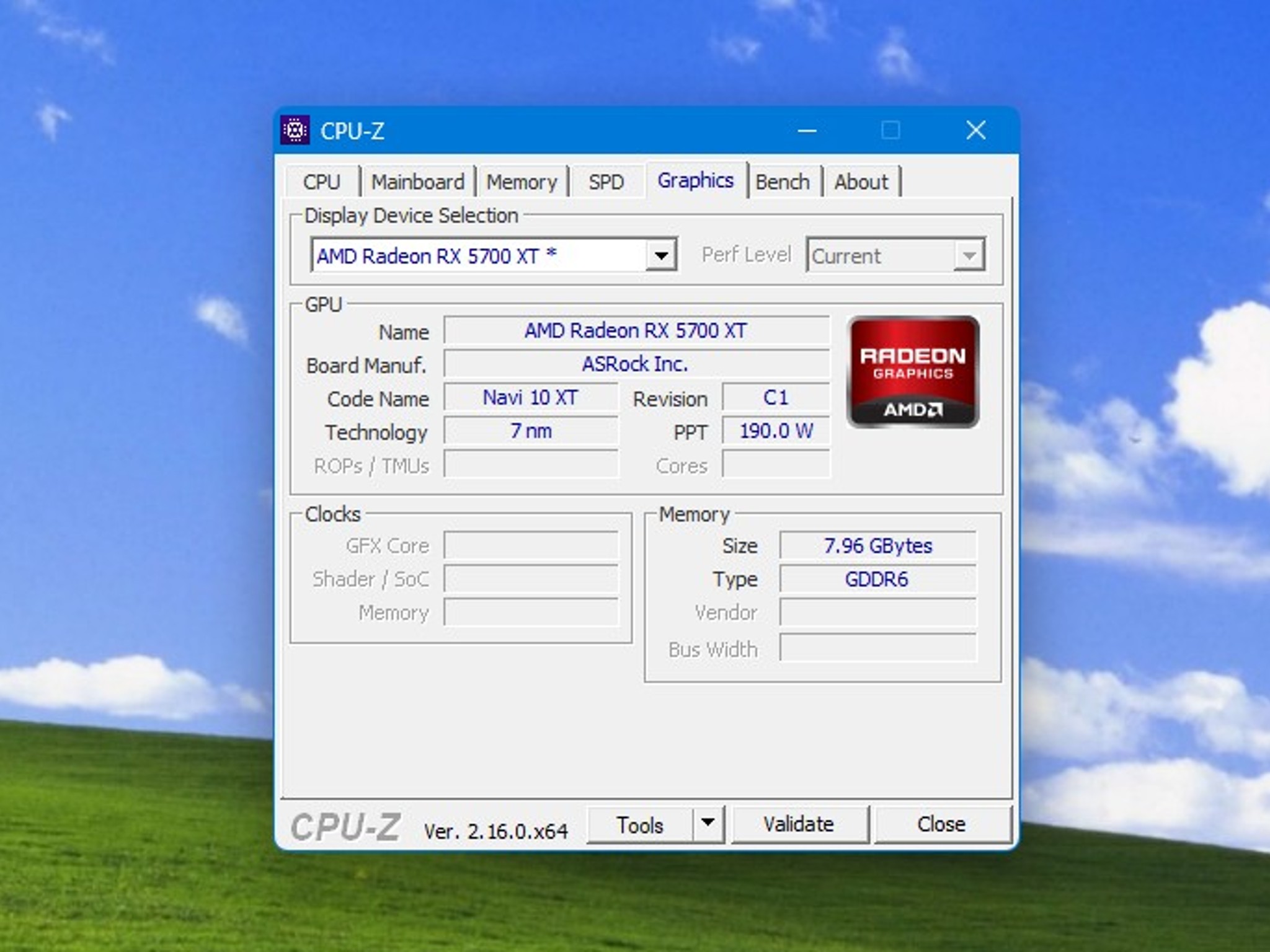
Task: Click the Technology label
Action: tap(376, 433)
